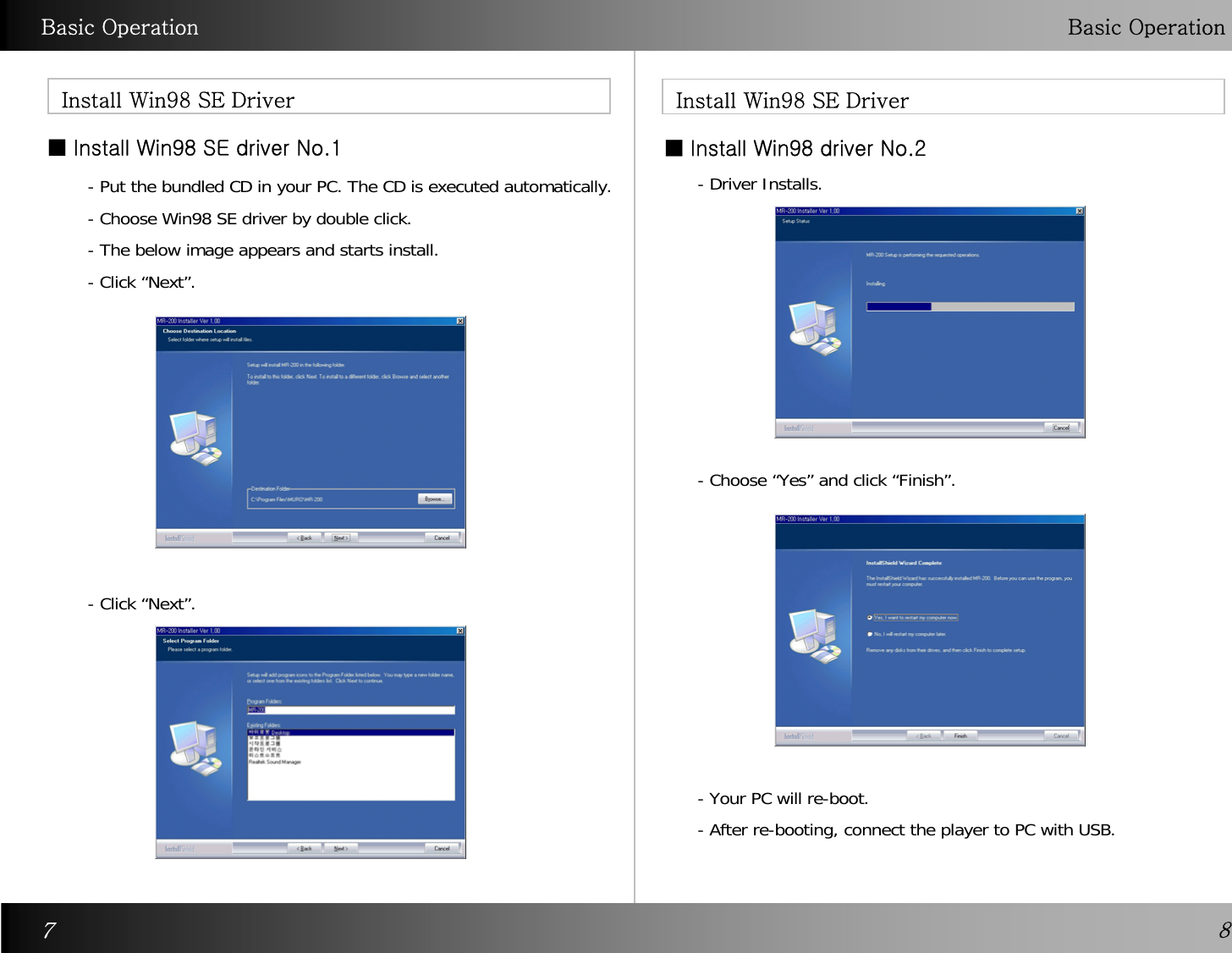The image size is (1232, 953).
Task: Click the "Your PC will re-boot." line
Action: 783,799
